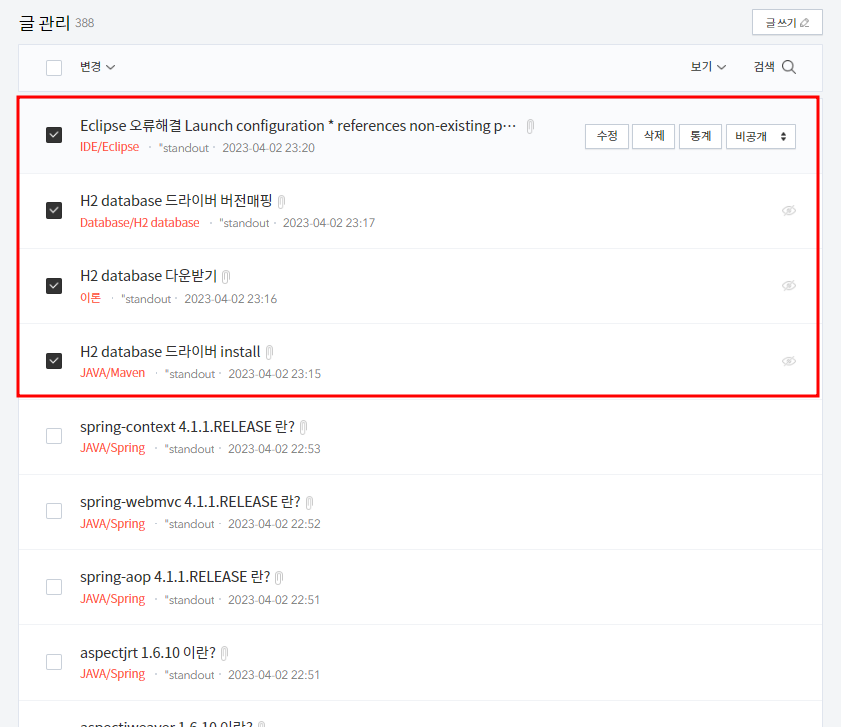The image size is (841, 727).
Task: Check the spring-webmvc 4.1.1.RELEASE post
Action: click(x=54, y=511)
